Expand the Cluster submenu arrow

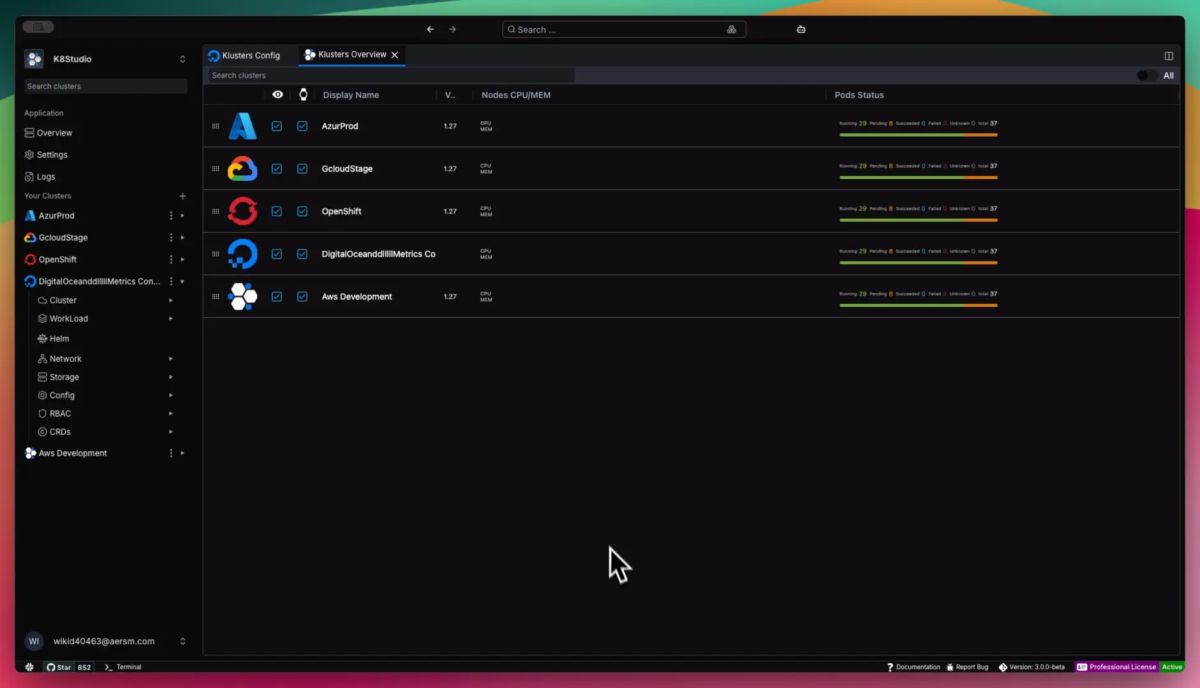point(171,300)
